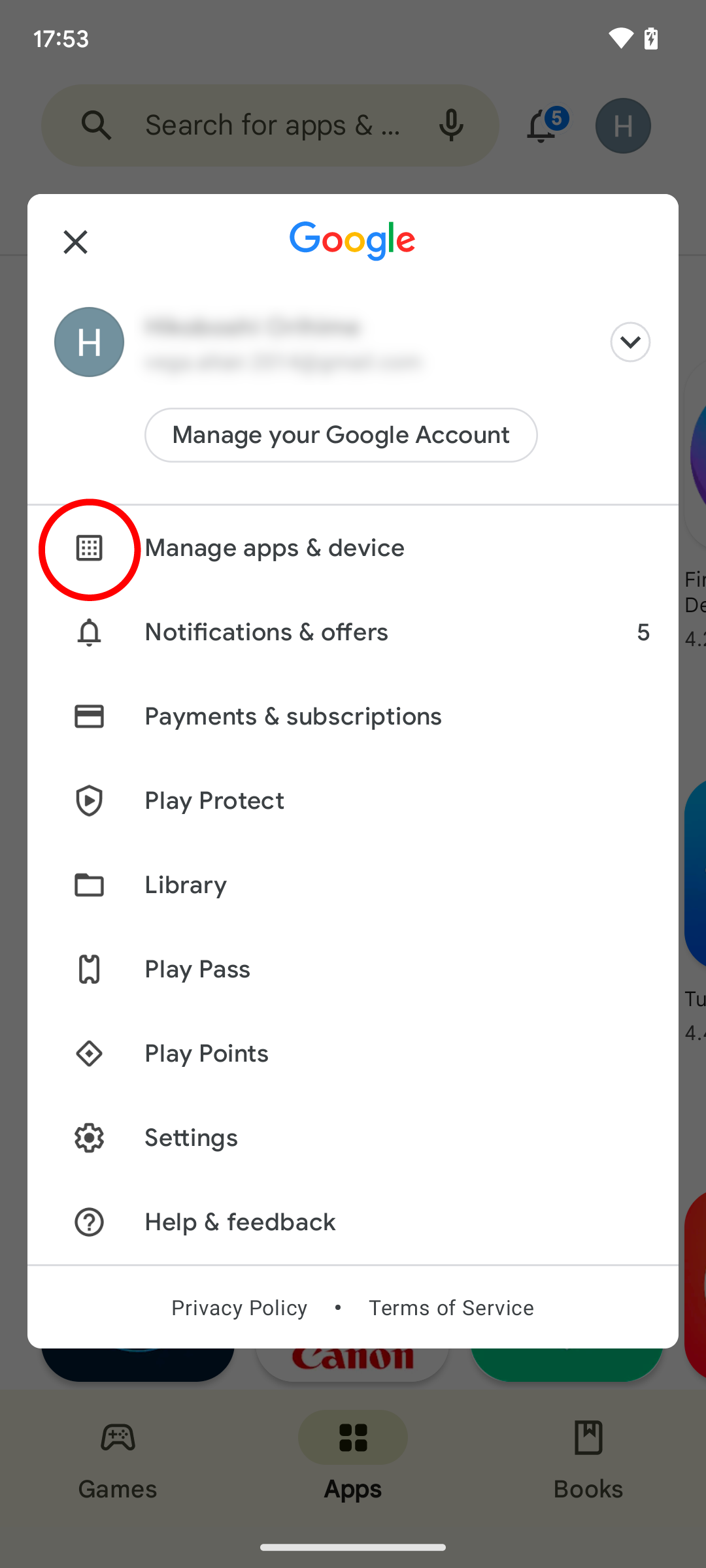Tap the question mark icon for Help & feedback
The height and width of the screenshot is (1568, 706).
(89, 1222)
